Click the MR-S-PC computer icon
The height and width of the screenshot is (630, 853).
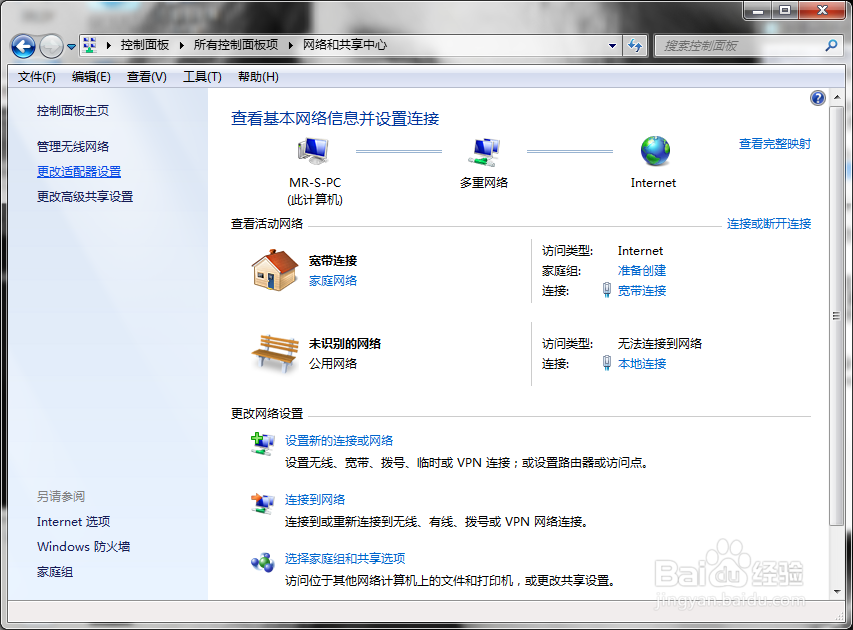313,151
